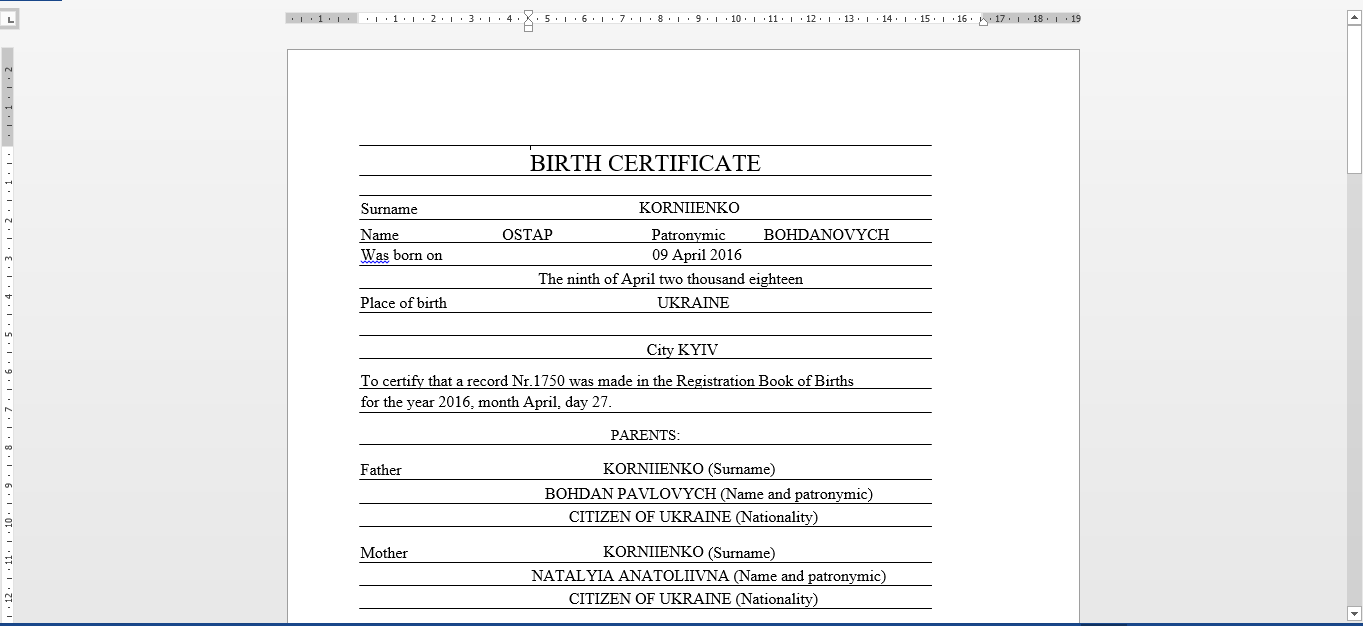Click the patronymic BOHDANOVYCH

click(826, 235)
